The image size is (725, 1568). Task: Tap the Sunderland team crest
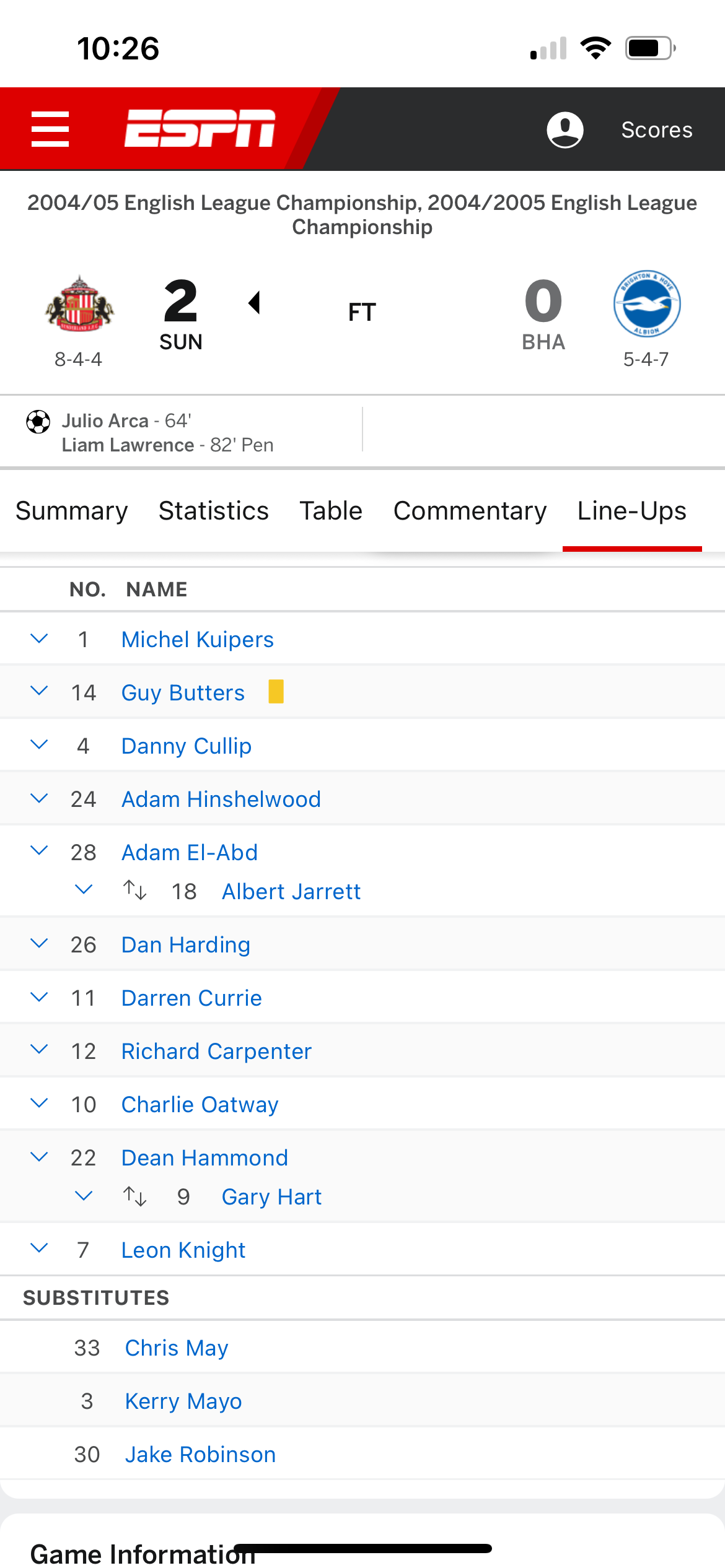pos(79,303)
